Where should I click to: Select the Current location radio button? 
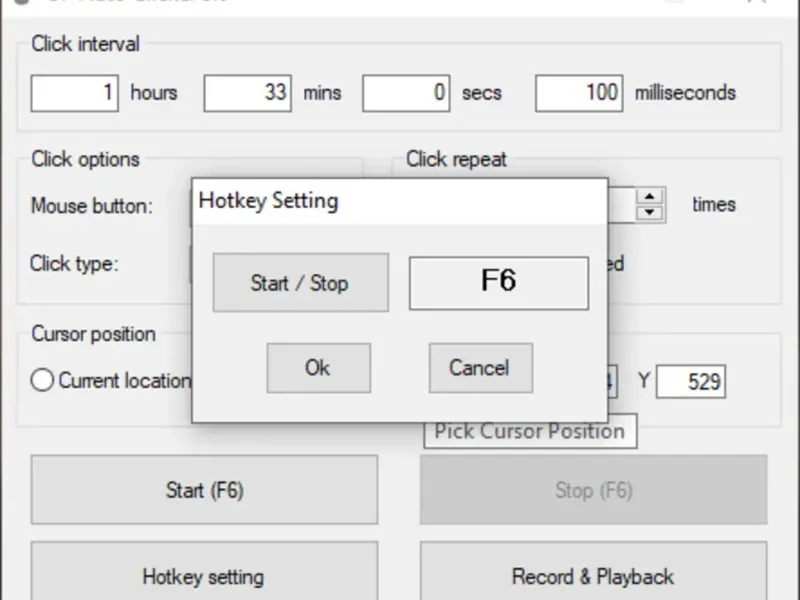pyautogui.click(x=42, y=381)
